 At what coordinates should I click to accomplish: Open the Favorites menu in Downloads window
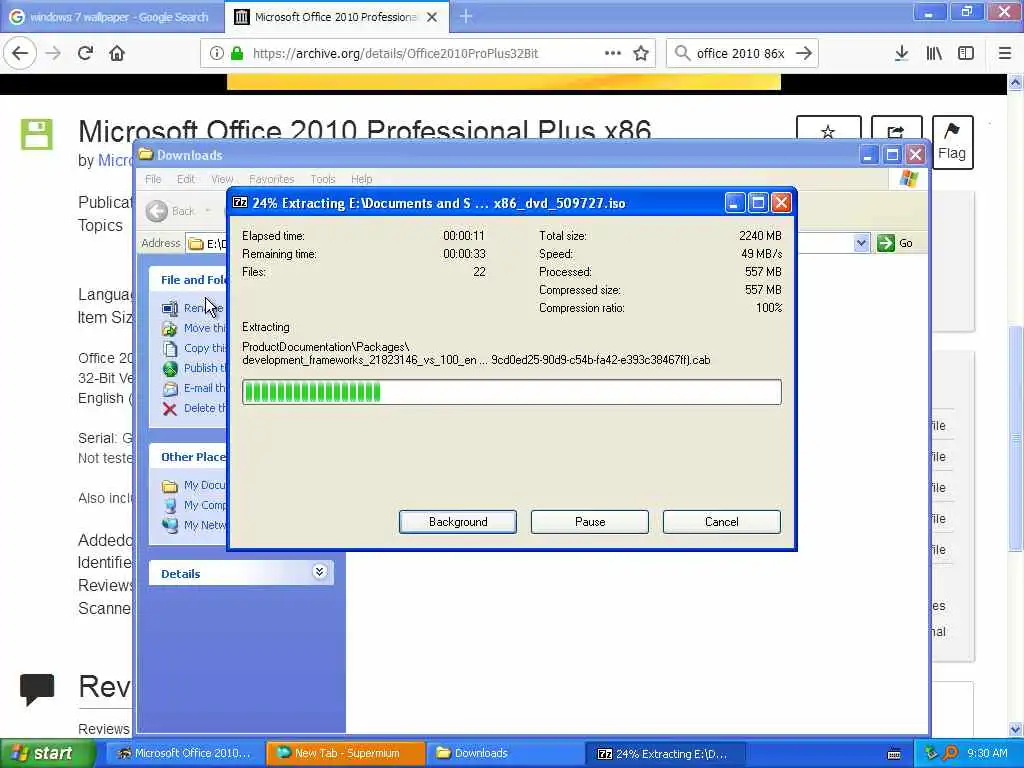coord(272,179)
